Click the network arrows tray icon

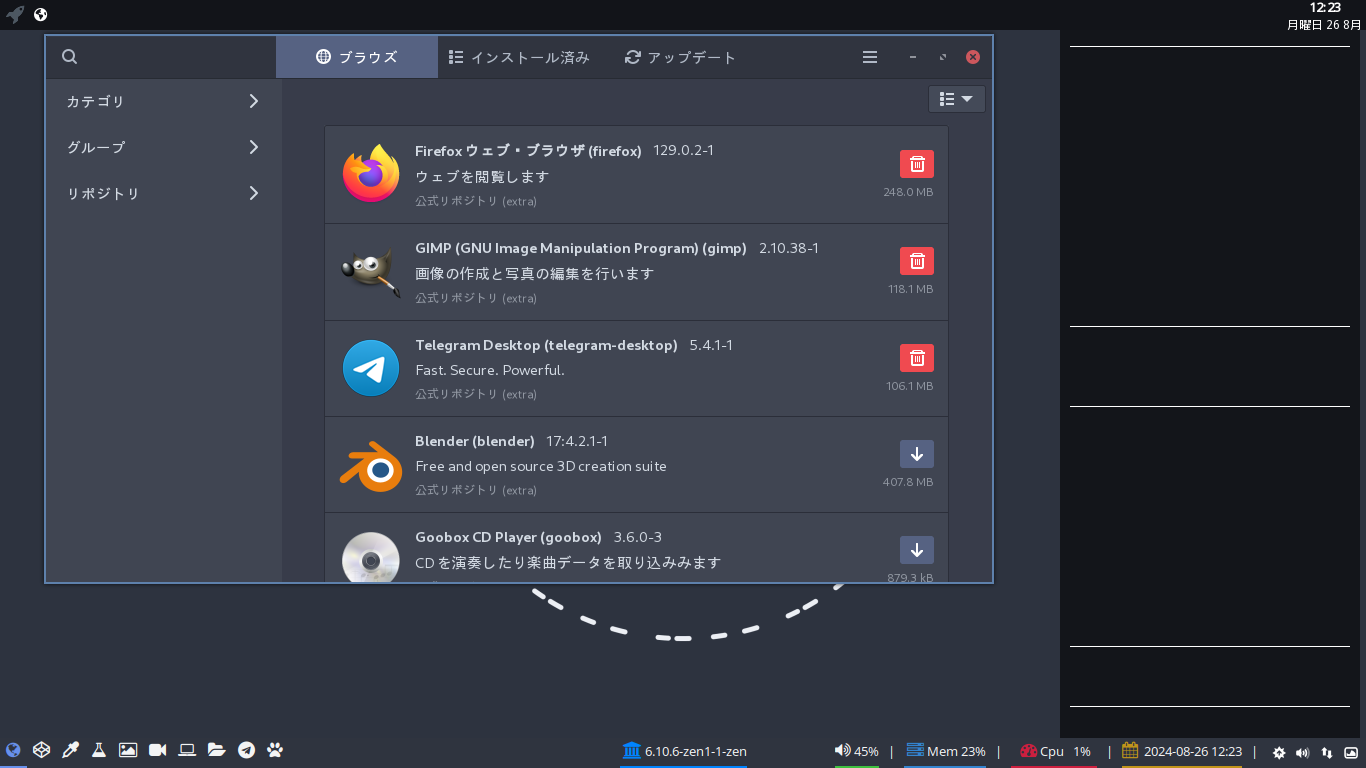click(1327, 753)
